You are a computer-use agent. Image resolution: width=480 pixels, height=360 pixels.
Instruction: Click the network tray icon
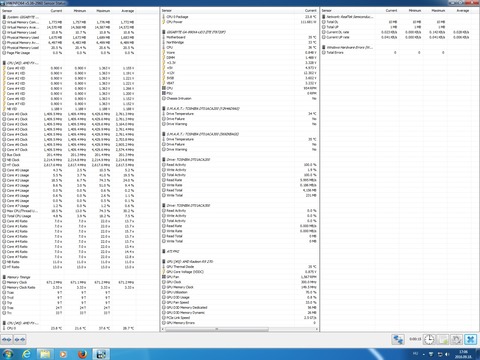coord(440,354)
